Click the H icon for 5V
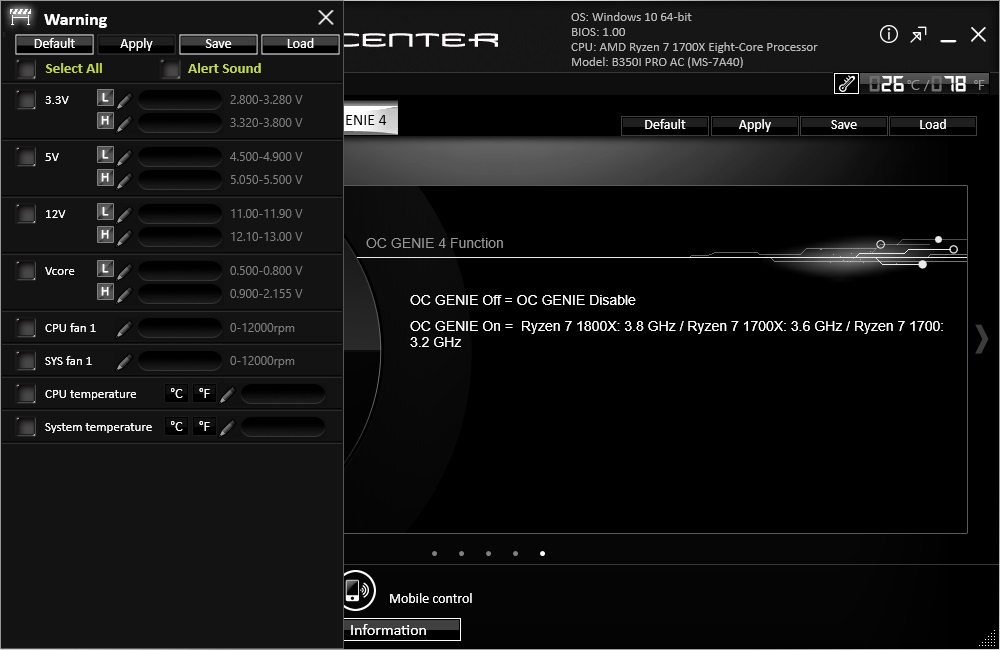1000x650 pixels. pos(105,177)
